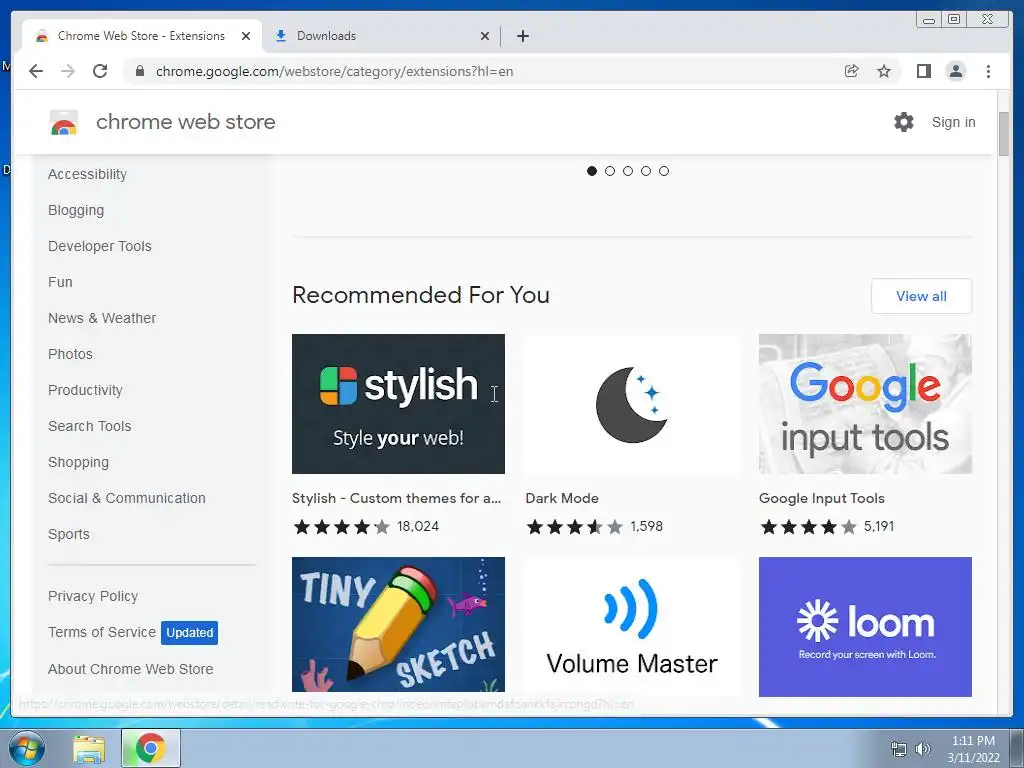Click the Stylish - Custom themes title
This screenshot has width=1024, height=768.
click(x=396, y=498)
